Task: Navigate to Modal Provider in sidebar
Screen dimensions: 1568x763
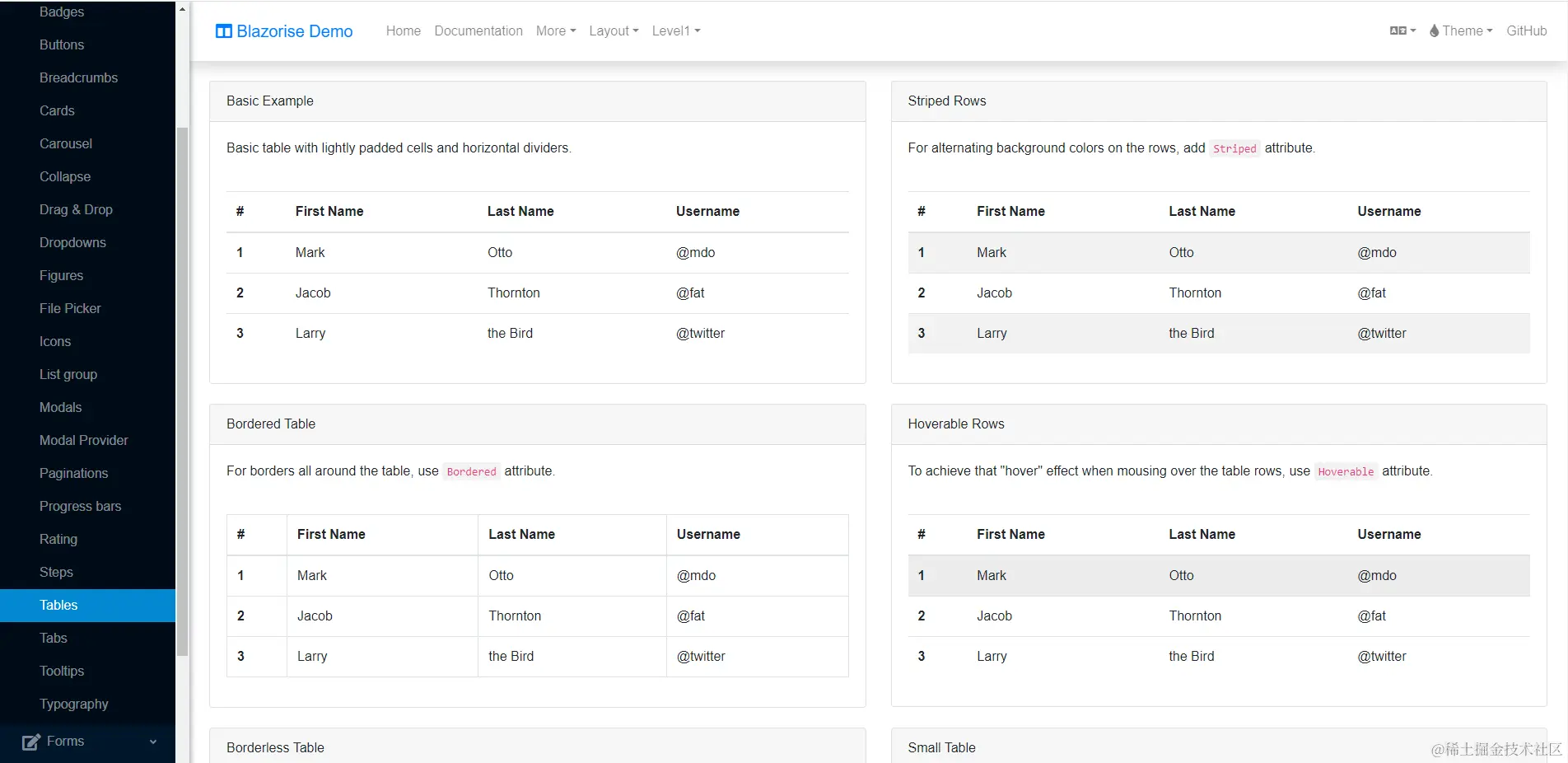Action: 84,441
